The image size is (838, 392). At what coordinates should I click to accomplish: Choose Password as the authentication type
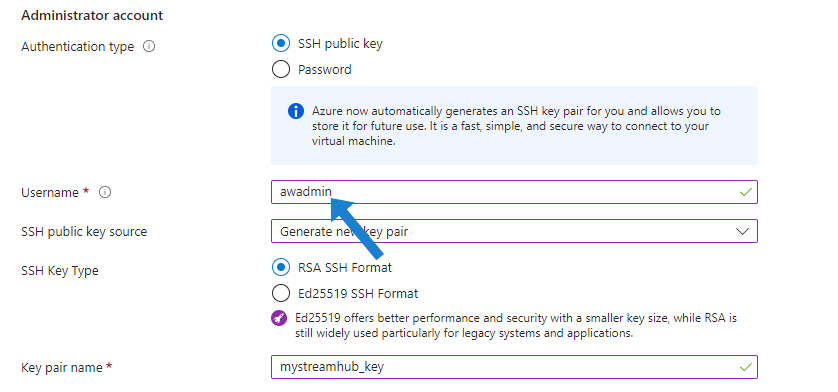coord(281,70)
